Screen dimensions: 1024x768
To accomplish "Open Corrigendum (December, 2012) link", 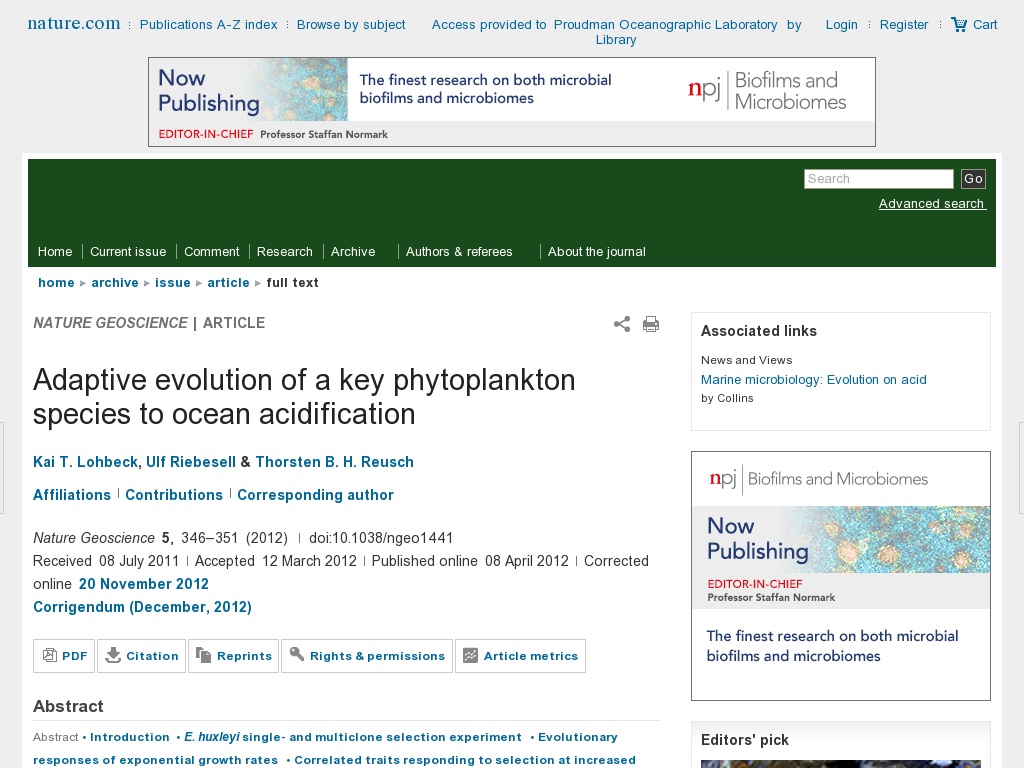I will pyautogui.click(x=142, y=607).
